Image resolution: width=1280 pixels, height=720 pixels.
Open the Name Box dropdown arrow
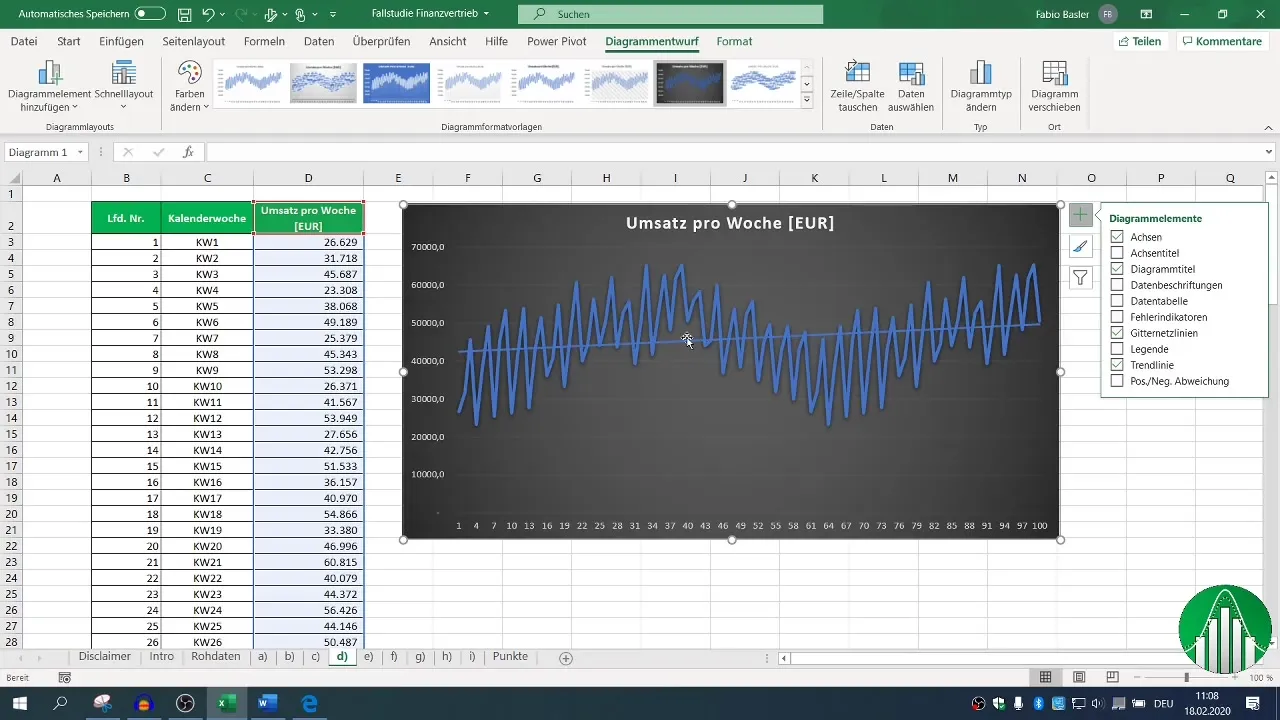point(80,152)
